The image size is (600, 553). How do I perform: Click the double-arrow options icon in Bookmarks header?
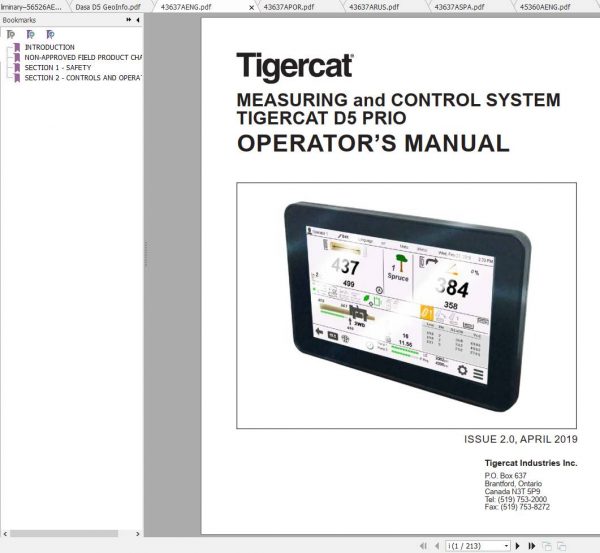click(129, 20)
